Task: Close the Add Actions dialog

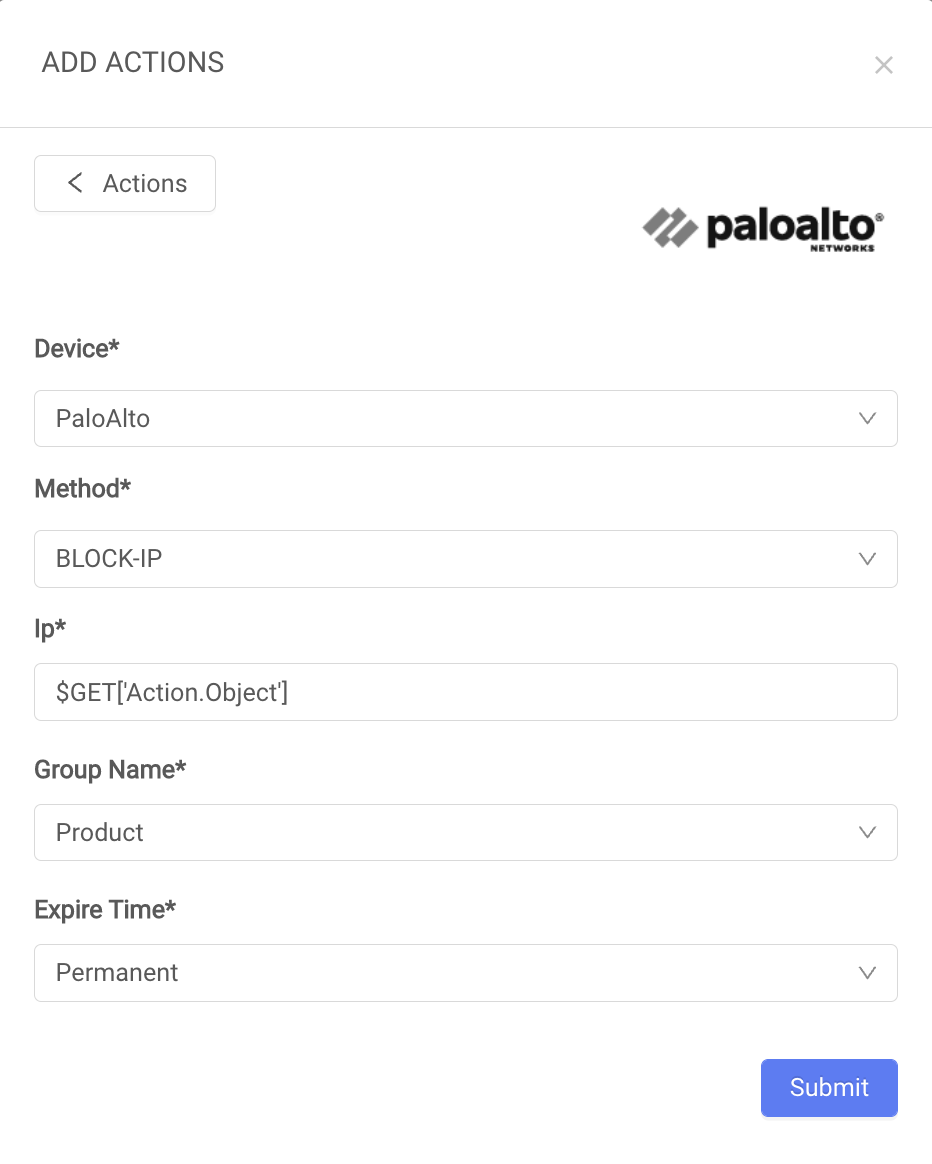Action: coord(883,65)
